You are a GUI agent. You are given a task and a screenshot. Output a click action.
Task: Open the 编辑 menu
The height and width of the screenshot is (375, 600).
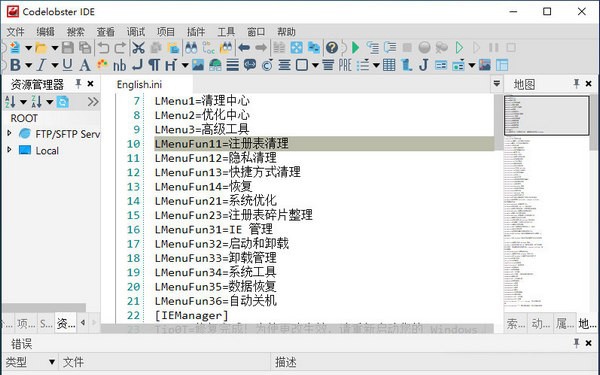[x=45, y=32]
